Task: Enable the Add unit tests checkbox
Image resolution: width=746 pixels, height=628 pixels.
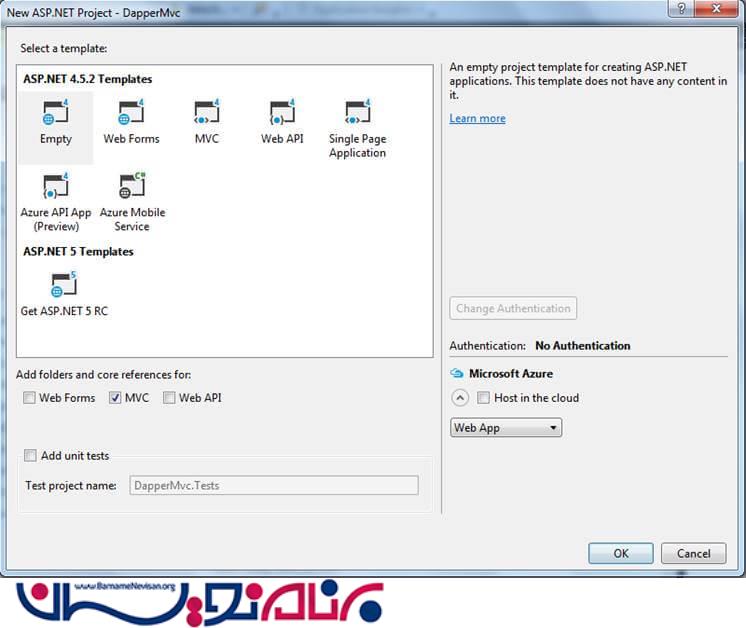Action: click(30, 456)
